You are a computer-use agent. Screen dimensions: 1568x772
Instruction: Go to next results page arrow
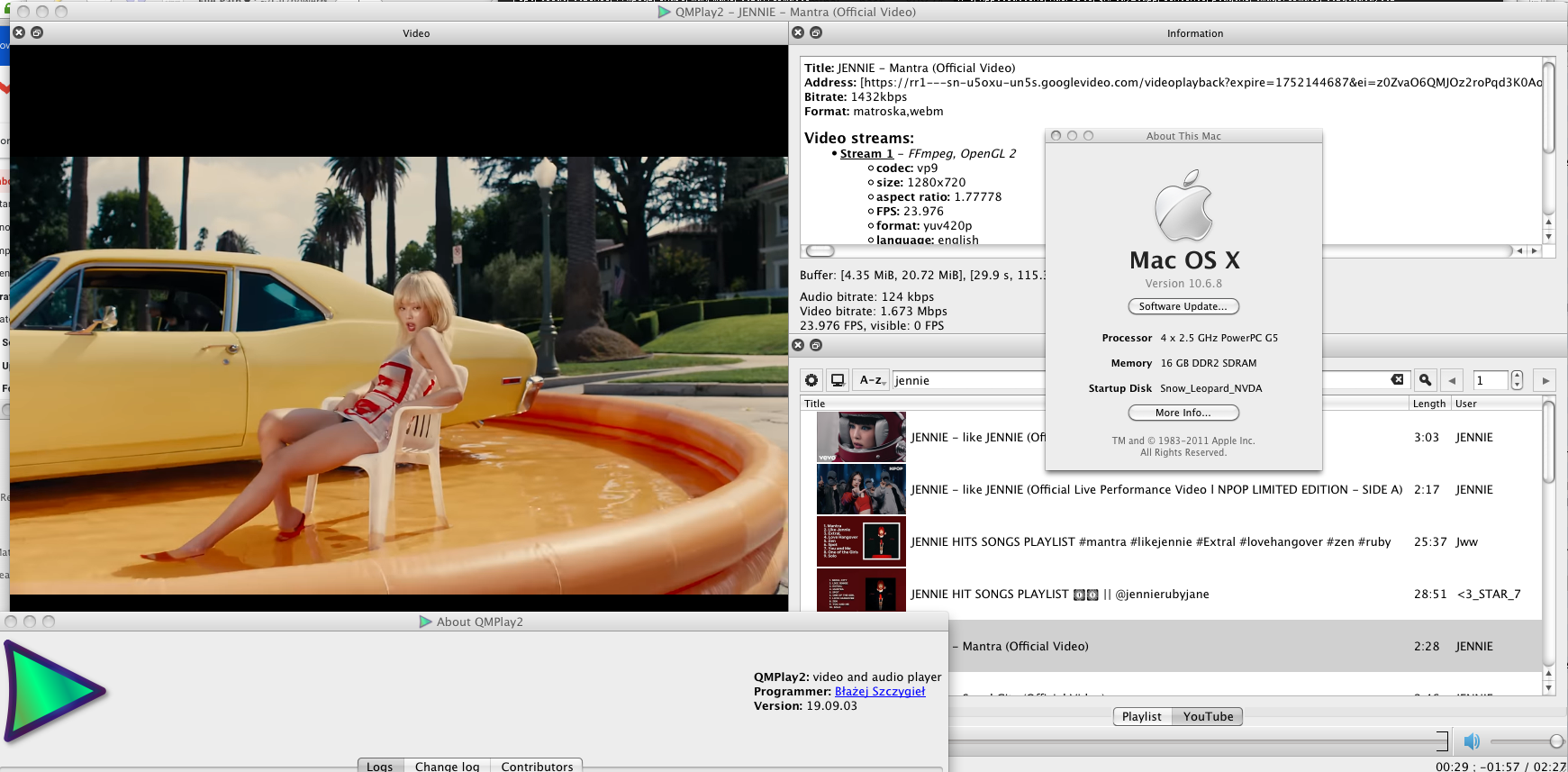pos(1545,380)
